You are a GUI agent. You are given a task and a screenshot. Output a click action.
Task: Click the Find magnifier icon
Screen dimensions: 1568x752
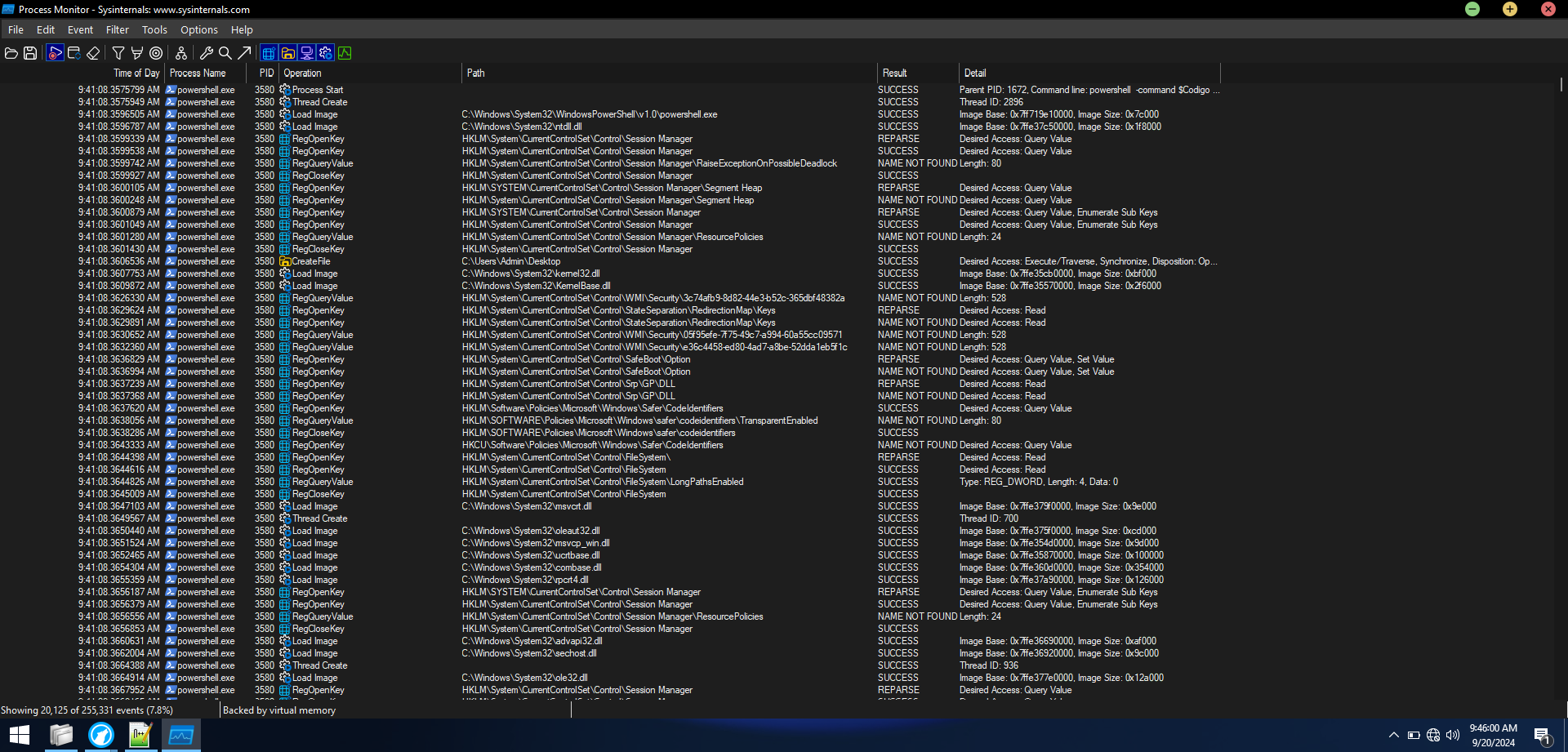[225, 53]
